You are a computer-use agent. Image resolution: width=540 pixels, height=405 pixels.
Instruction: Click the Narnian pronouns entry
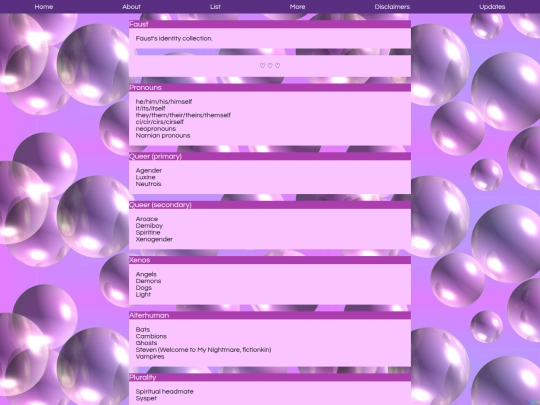click(x=163, y=136)
